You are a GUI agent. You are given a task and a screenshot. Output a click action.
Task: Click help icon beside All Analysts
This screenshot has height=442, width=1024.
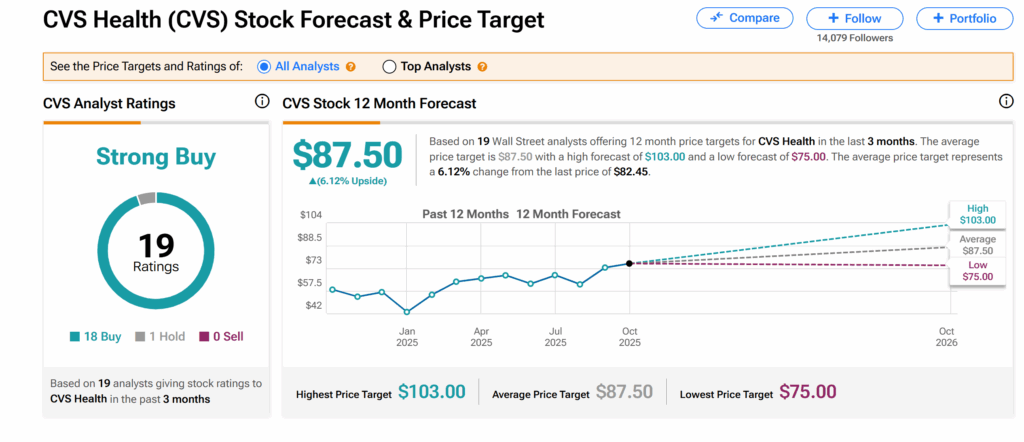click(351, 67)
